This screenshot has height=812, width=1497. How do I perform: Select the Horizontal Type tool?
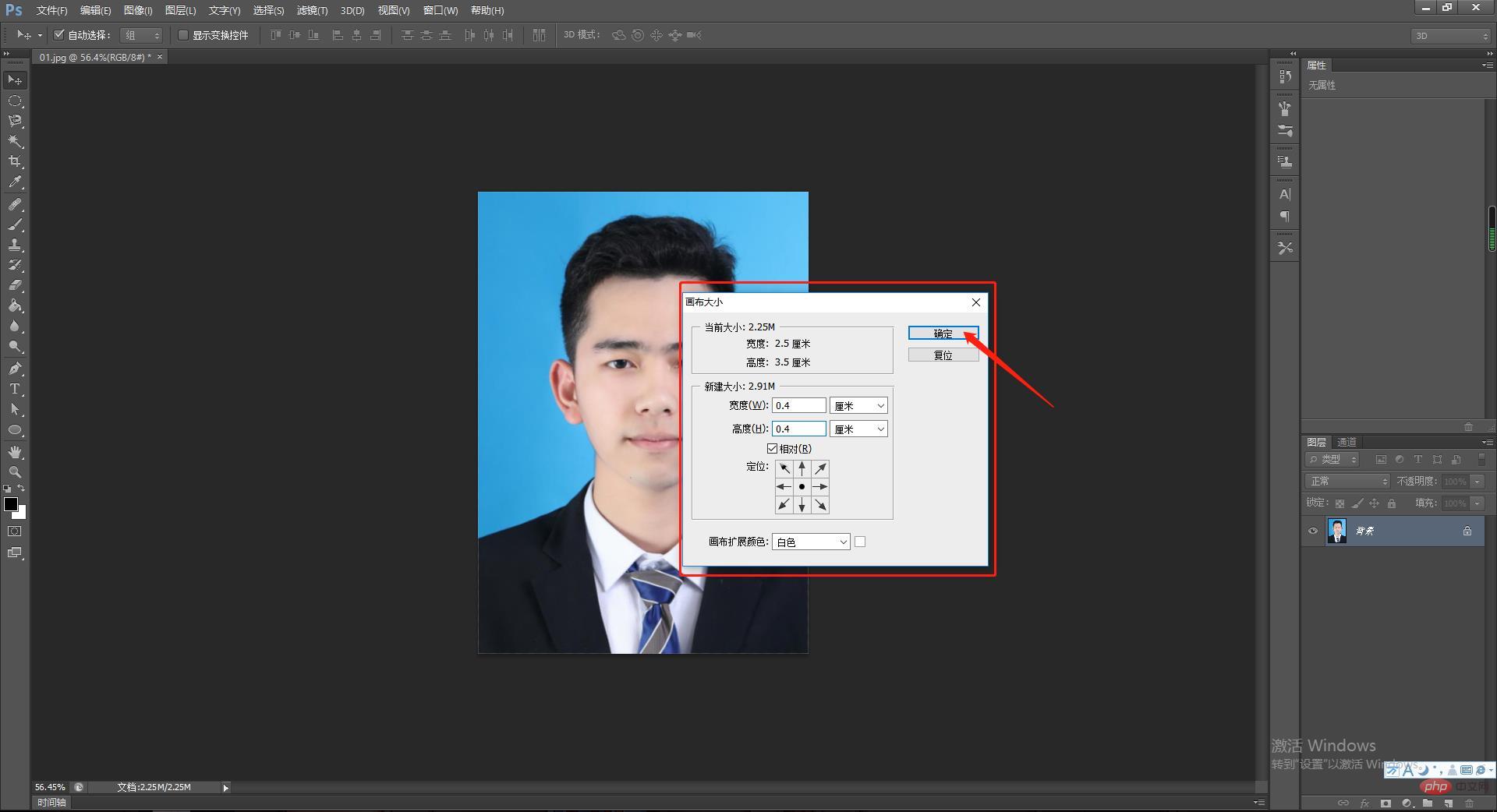point(15,389)
